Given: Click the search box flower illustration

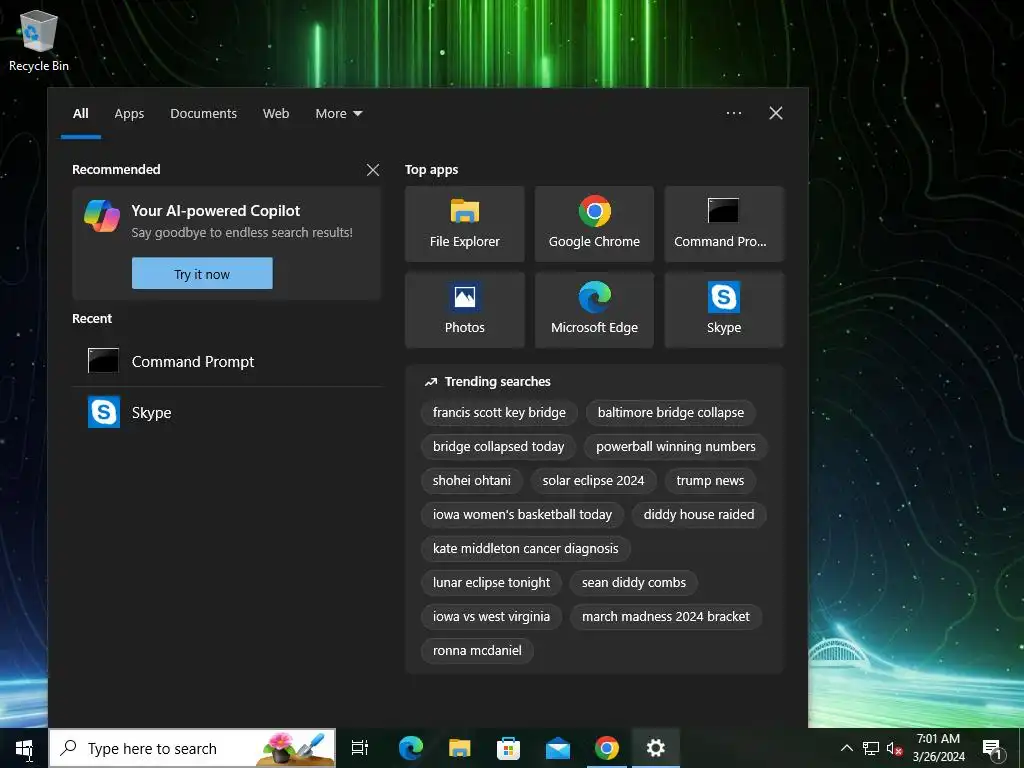Looking at the screenshot, I should coord(295,748).
